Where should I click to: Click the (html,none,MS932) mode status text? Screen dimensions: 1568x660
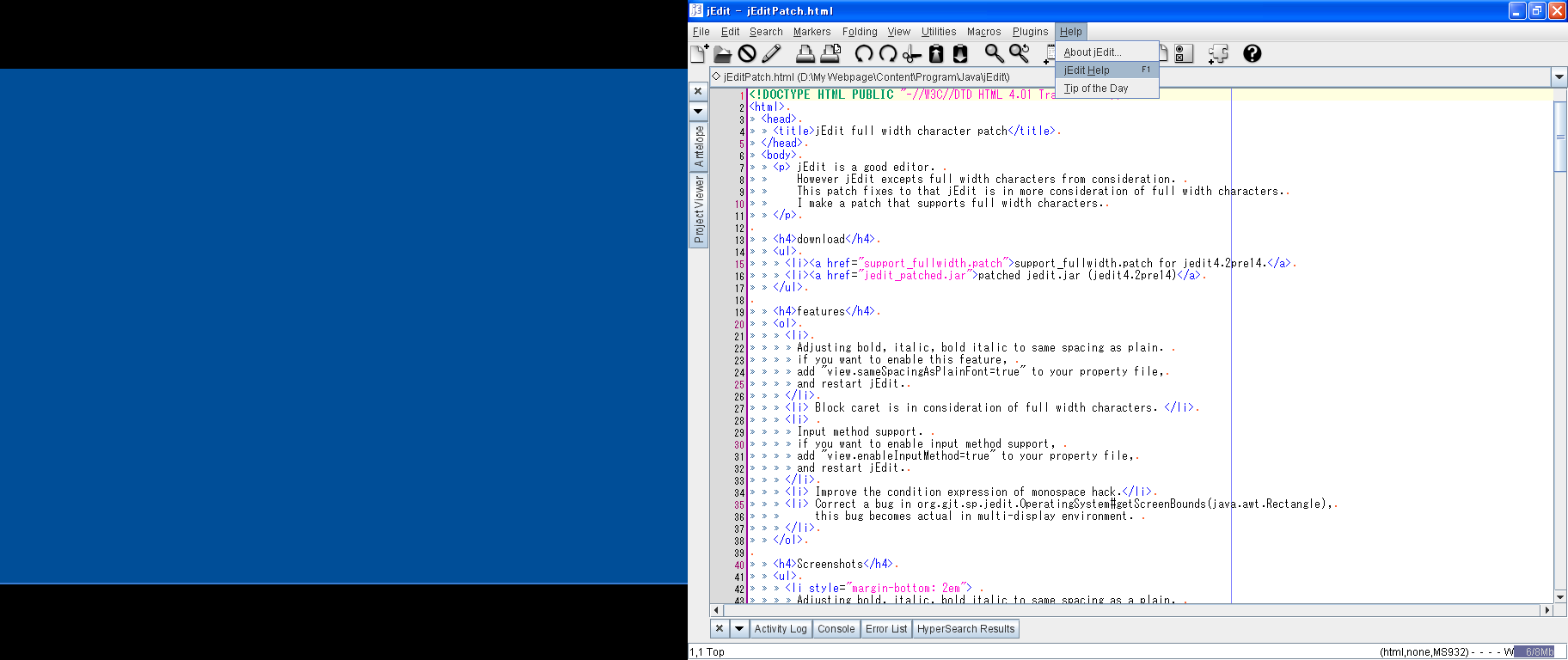tap(1426, 652)
